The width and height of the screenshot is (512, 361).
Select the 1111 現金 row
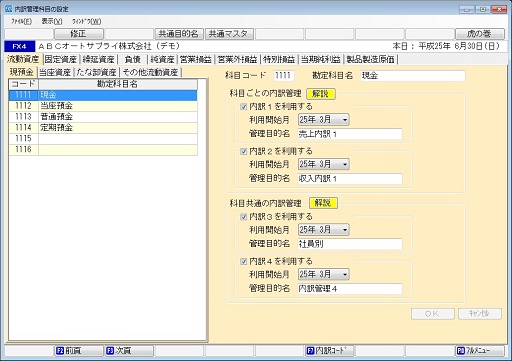103,95
